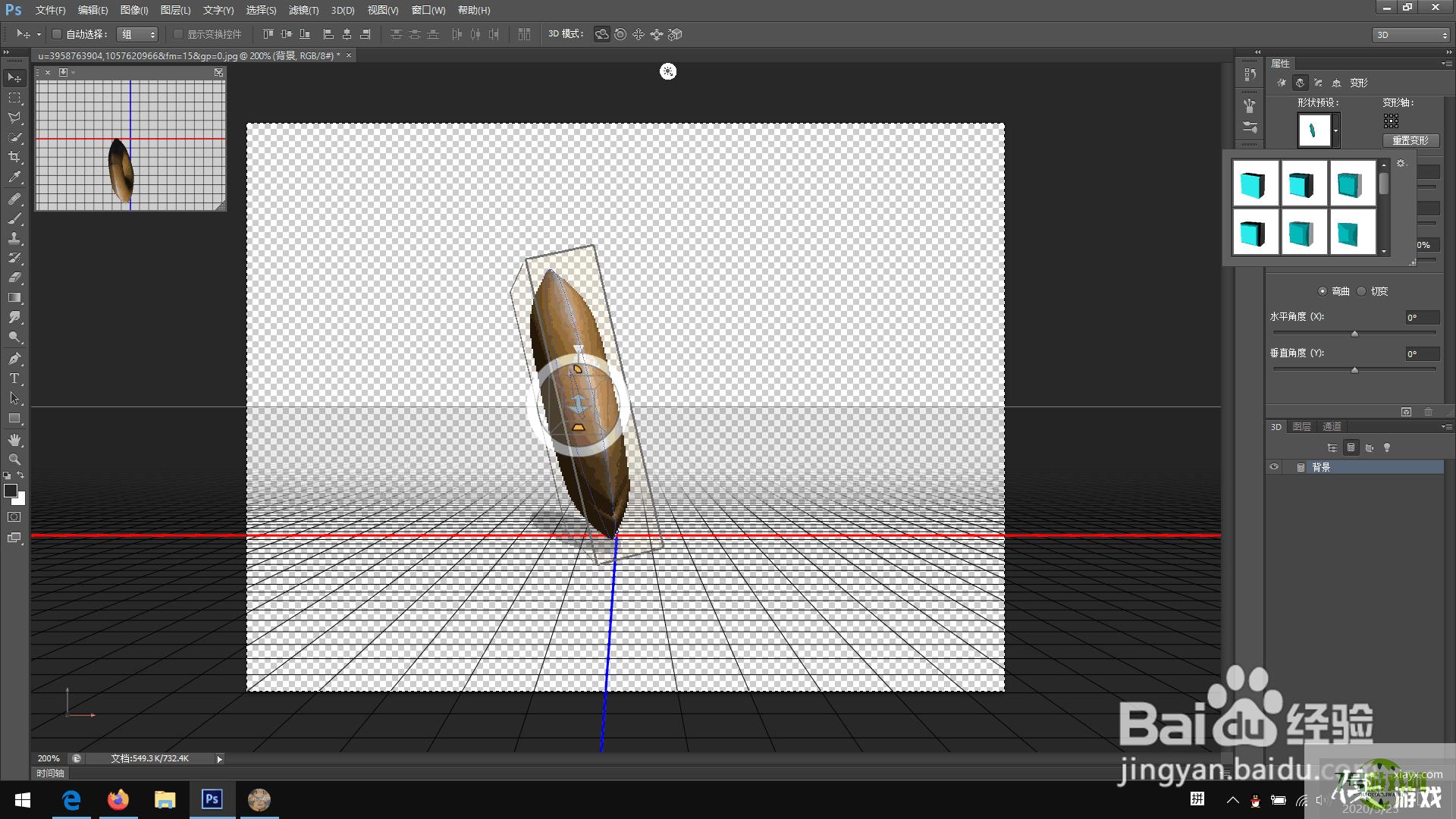Select the 弯曲 radio button
The height and width of the screenshot is (819, 1456).
1323,291
